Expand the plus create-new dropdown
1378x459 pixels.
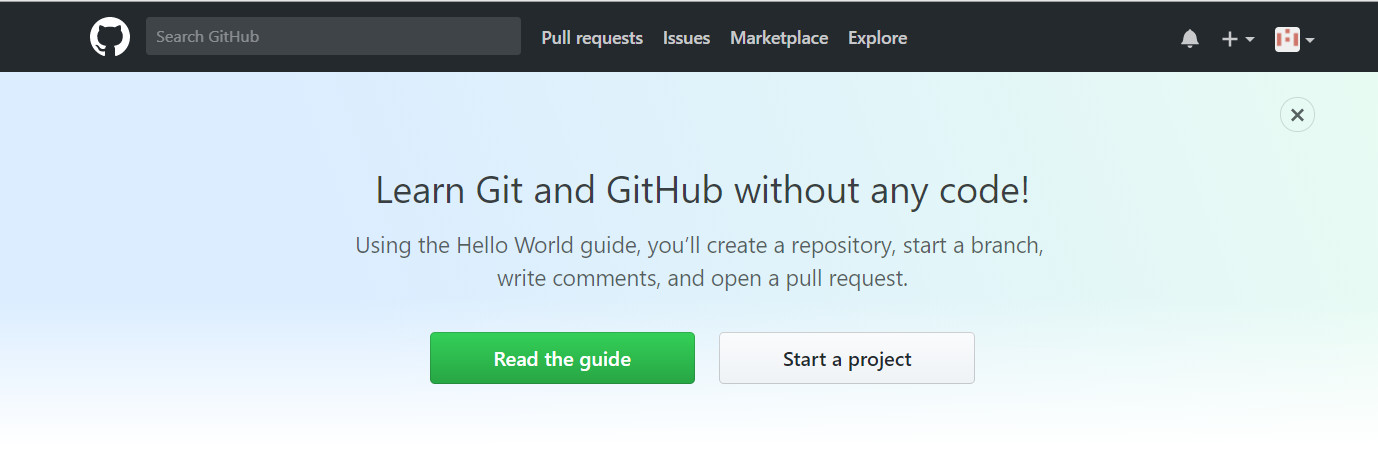point(1238,39)
